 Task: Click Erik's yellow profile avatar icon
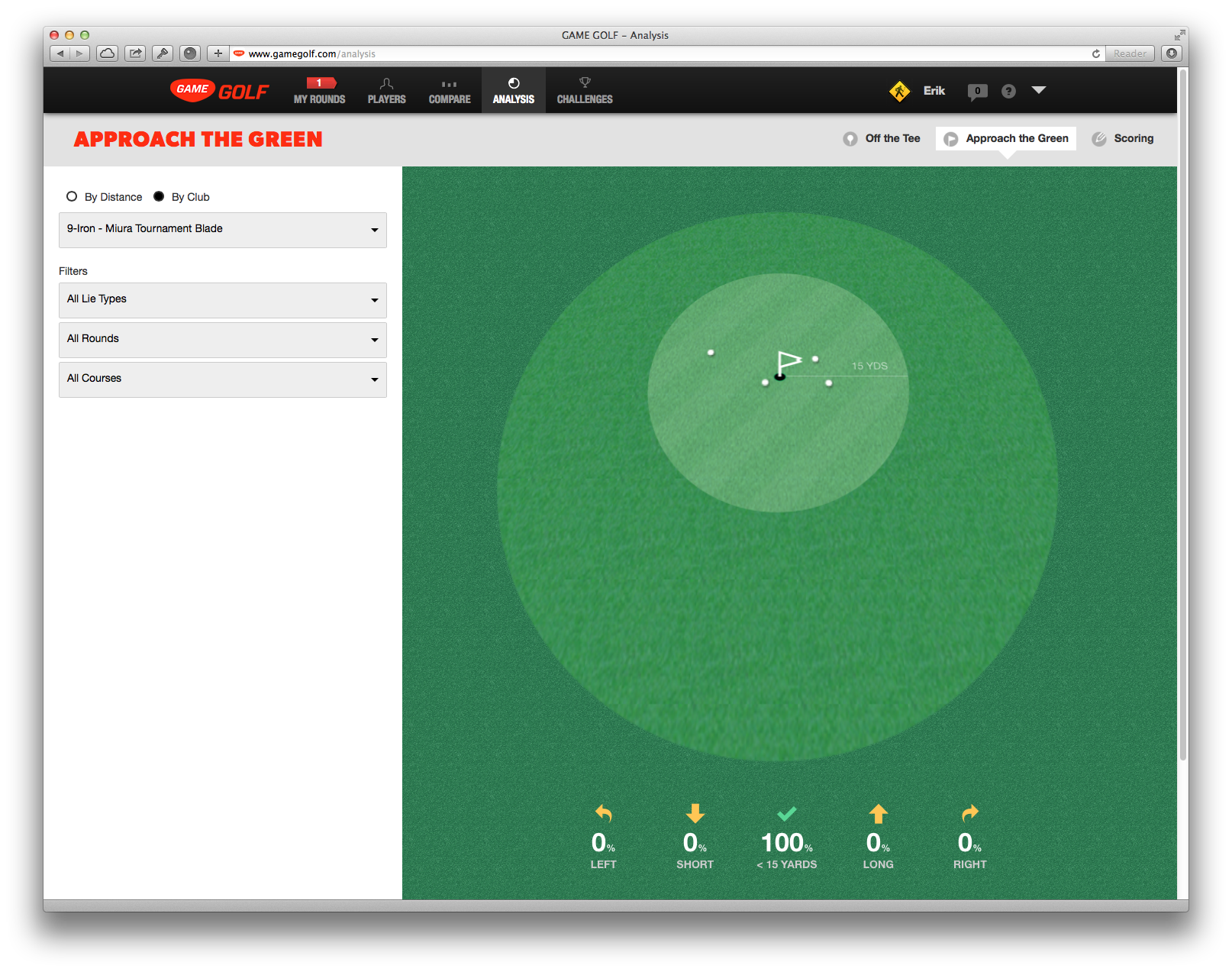coord(900,91)
